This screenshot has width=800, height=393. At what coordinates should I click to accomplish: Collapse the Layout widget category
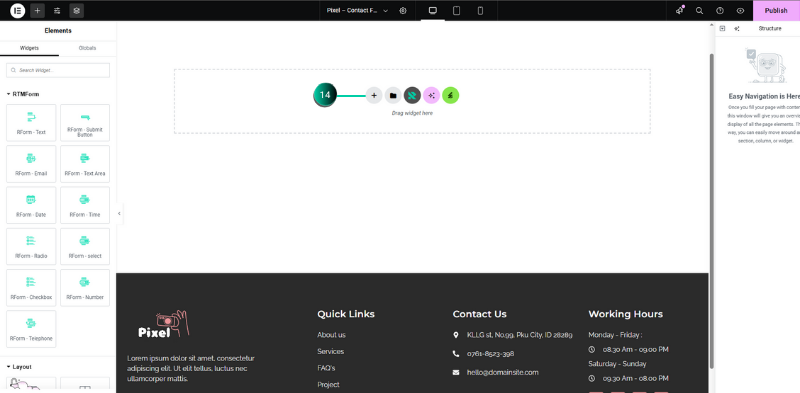coord(19,366)
